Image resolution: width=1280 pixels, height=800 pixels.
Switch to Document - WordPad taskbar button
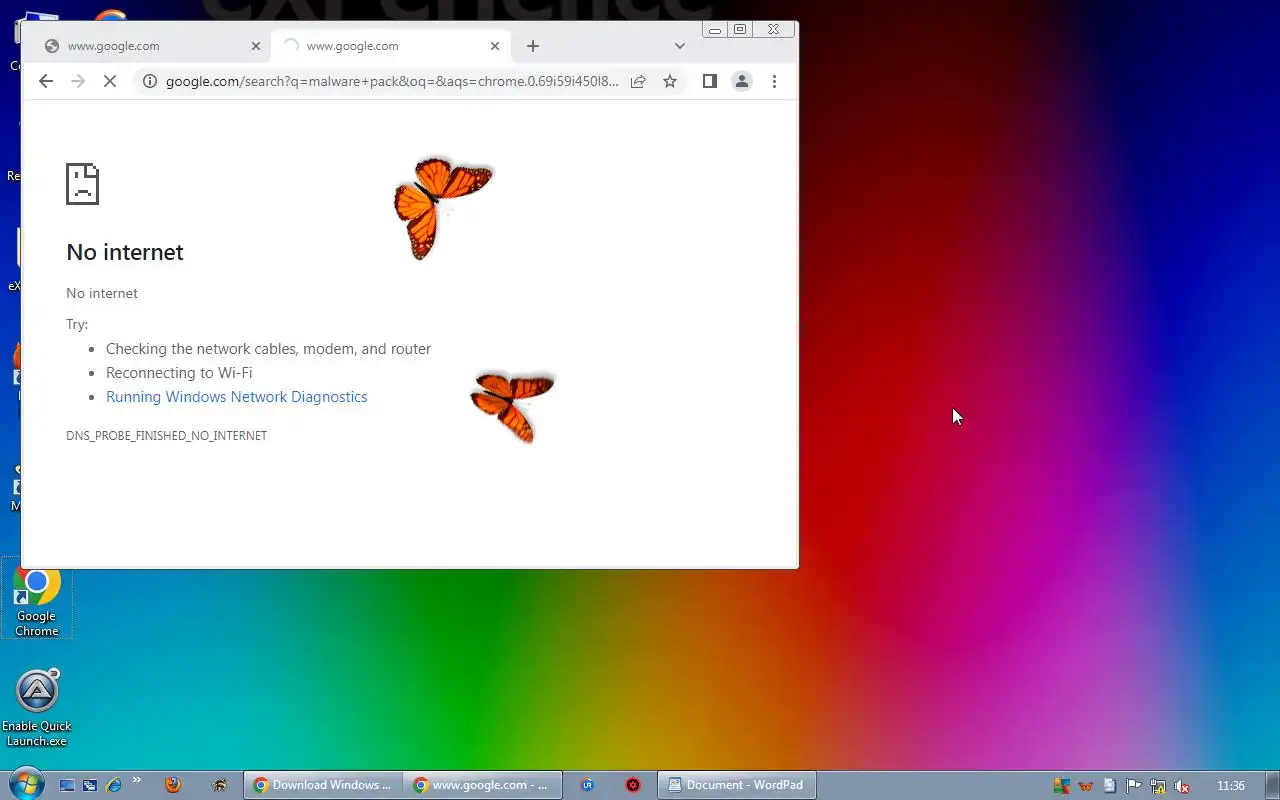(736, 785)
